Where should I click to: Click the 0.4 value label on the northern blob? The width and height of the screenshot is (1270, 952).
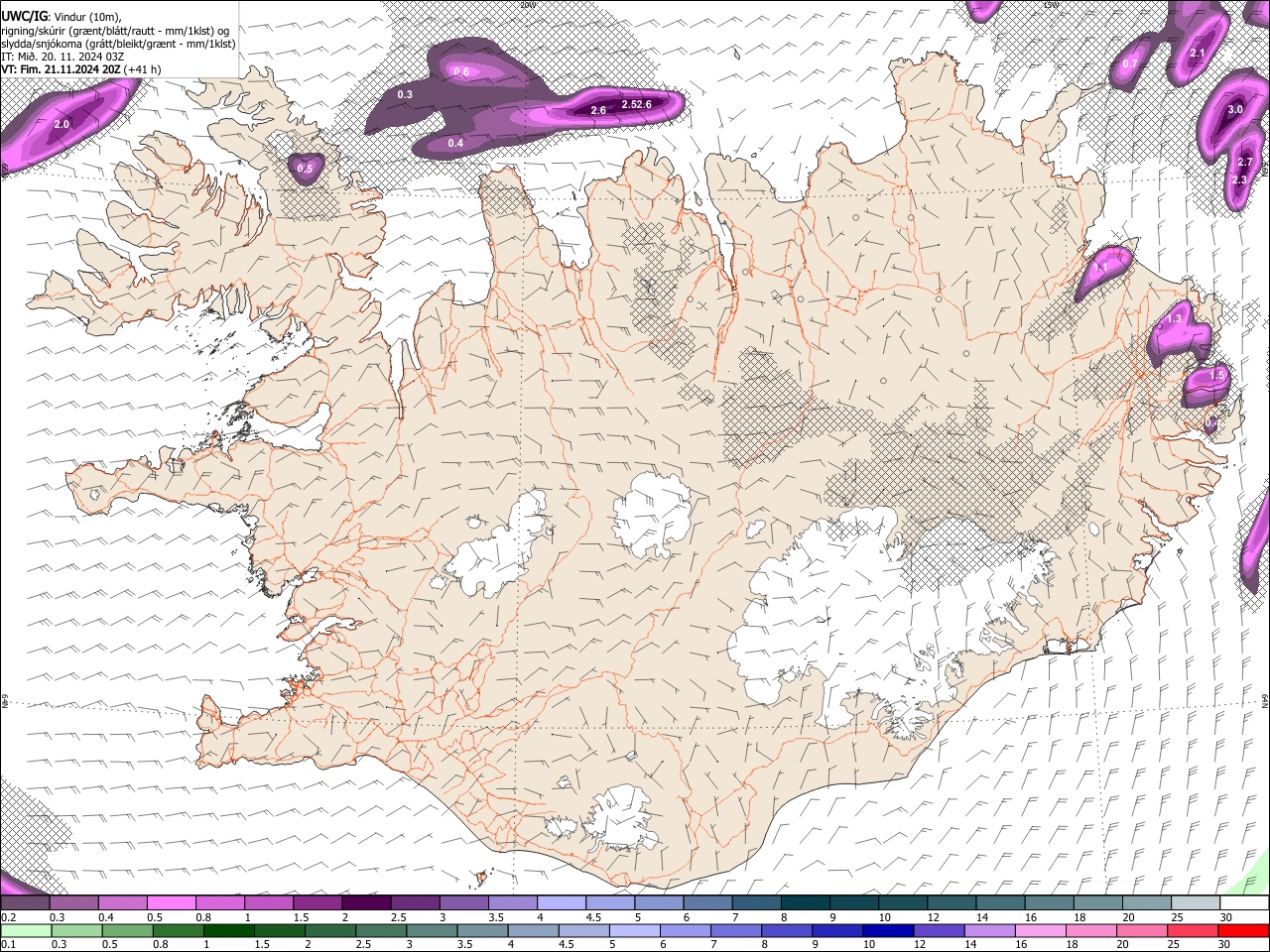pos(455,143)
